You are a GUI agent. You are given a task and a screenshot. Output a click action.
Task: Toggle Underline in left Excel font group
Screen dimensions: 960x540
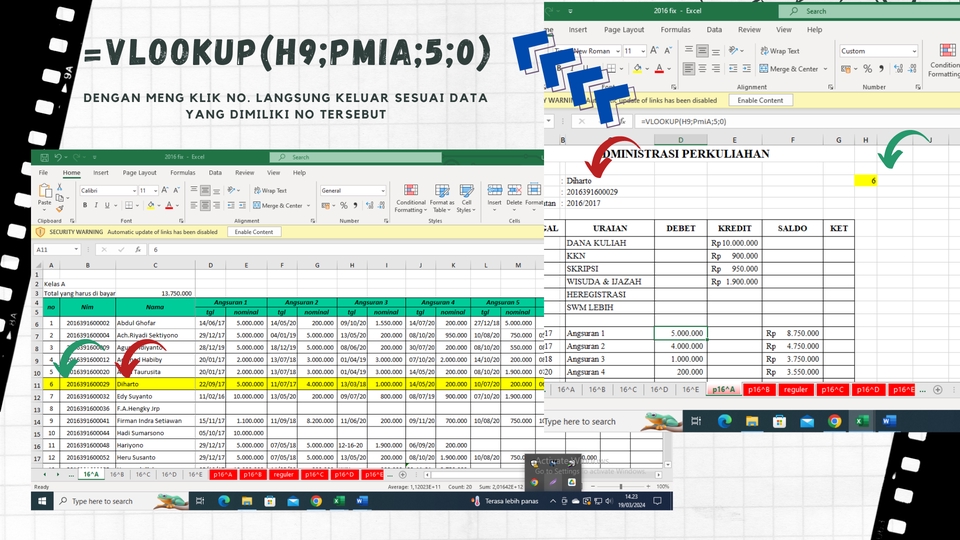coord(107,206)
